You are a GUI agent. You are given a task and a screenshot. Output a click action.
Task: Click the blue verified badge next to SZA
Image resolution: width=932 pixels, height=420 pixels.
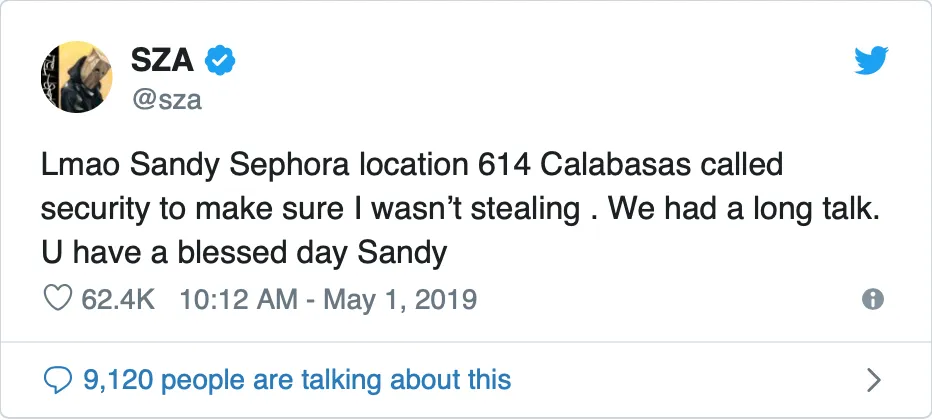click(220, 62)
